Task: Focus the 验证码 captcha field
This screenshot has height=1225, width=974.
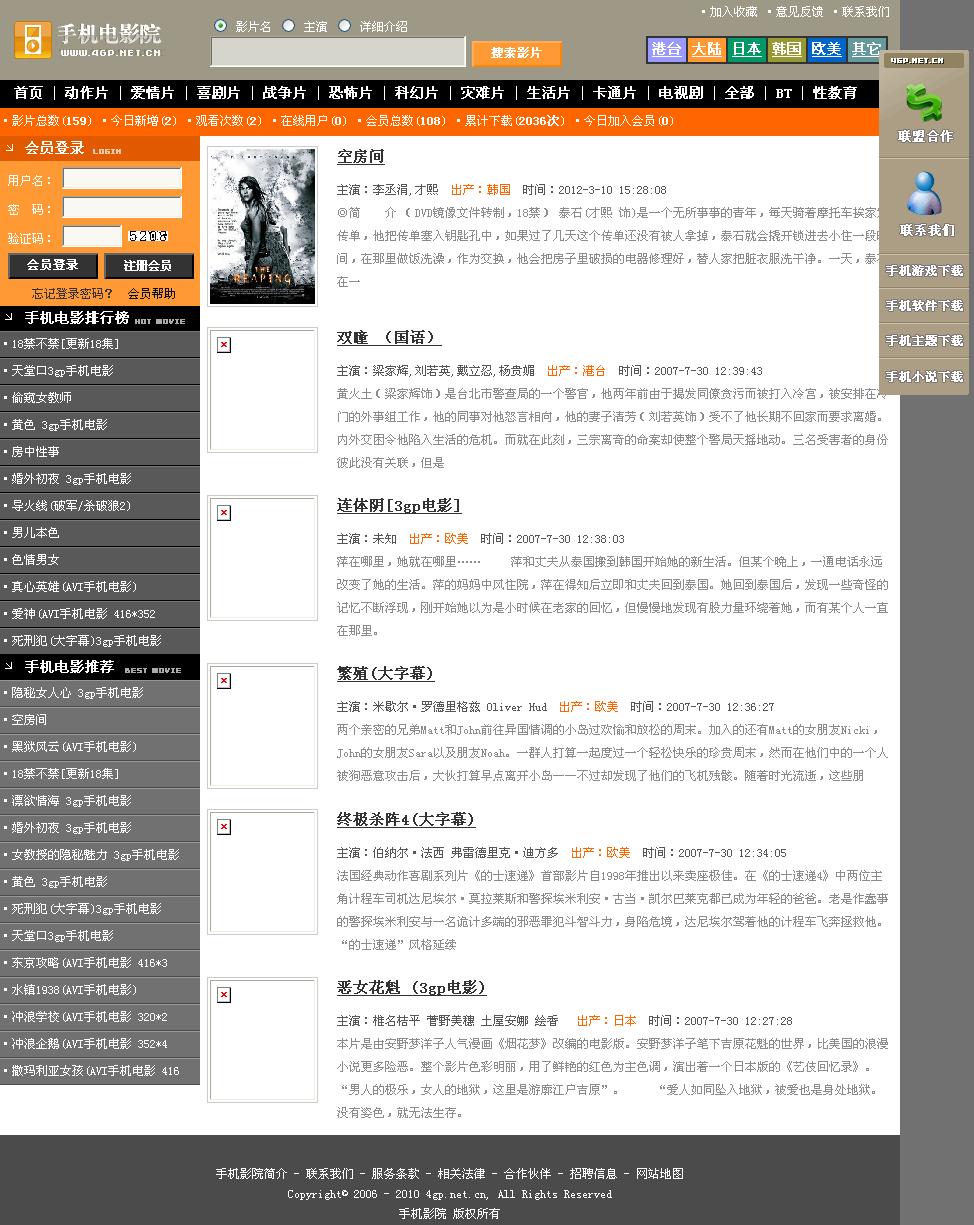Action: 92,237
